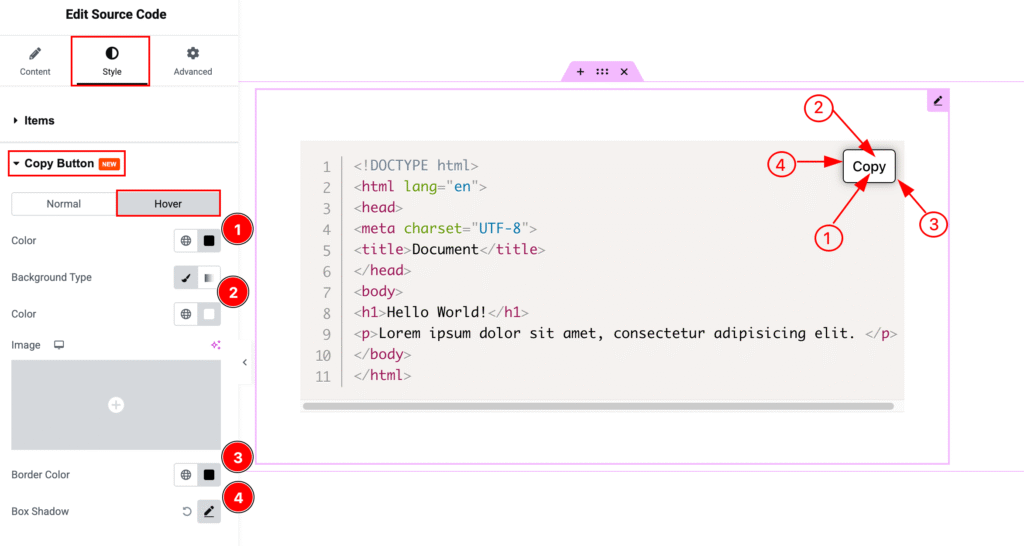Pick the white background Color swatch
This screenshot has height=546, width=1024.
click(209, 314)
